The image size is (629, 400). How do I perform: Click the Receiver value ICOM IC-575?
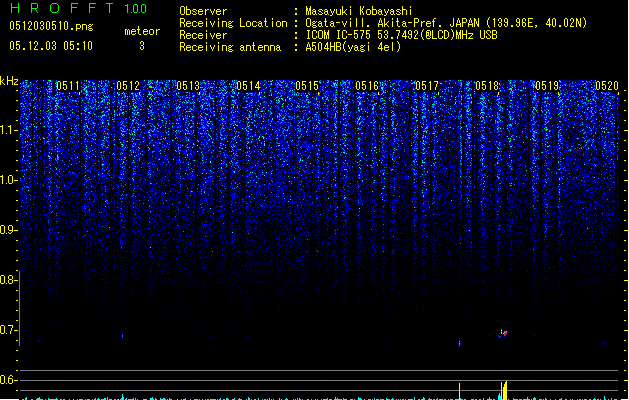[x=339, y=35]
